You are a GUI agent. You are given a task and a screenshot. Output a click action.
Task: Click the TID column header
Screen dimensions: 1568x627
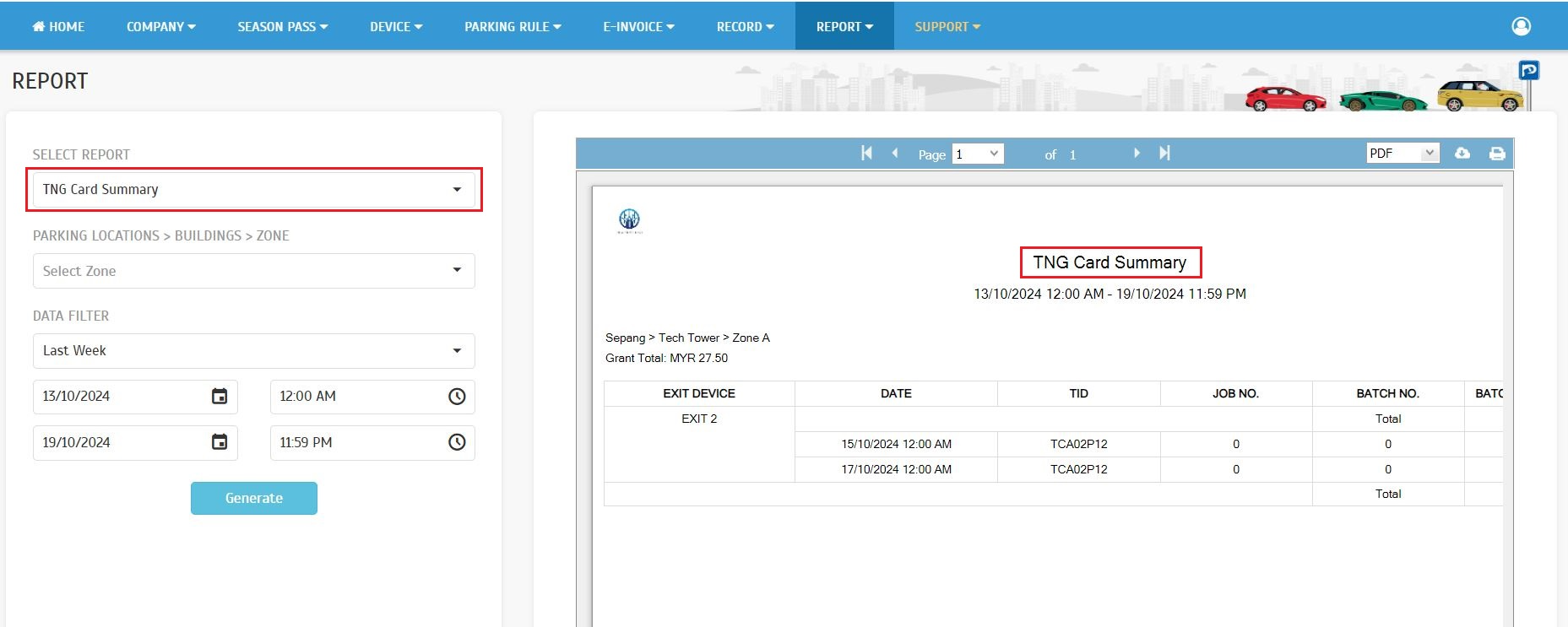[x=1079, y=393]
